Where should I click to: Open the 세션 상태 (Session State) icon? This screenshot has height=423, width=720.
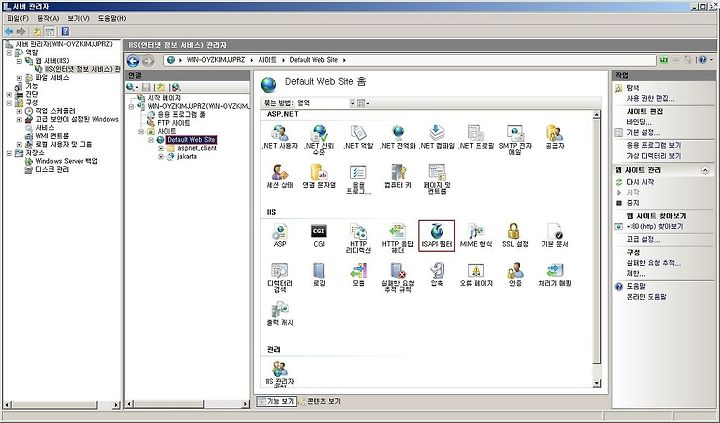280,176
